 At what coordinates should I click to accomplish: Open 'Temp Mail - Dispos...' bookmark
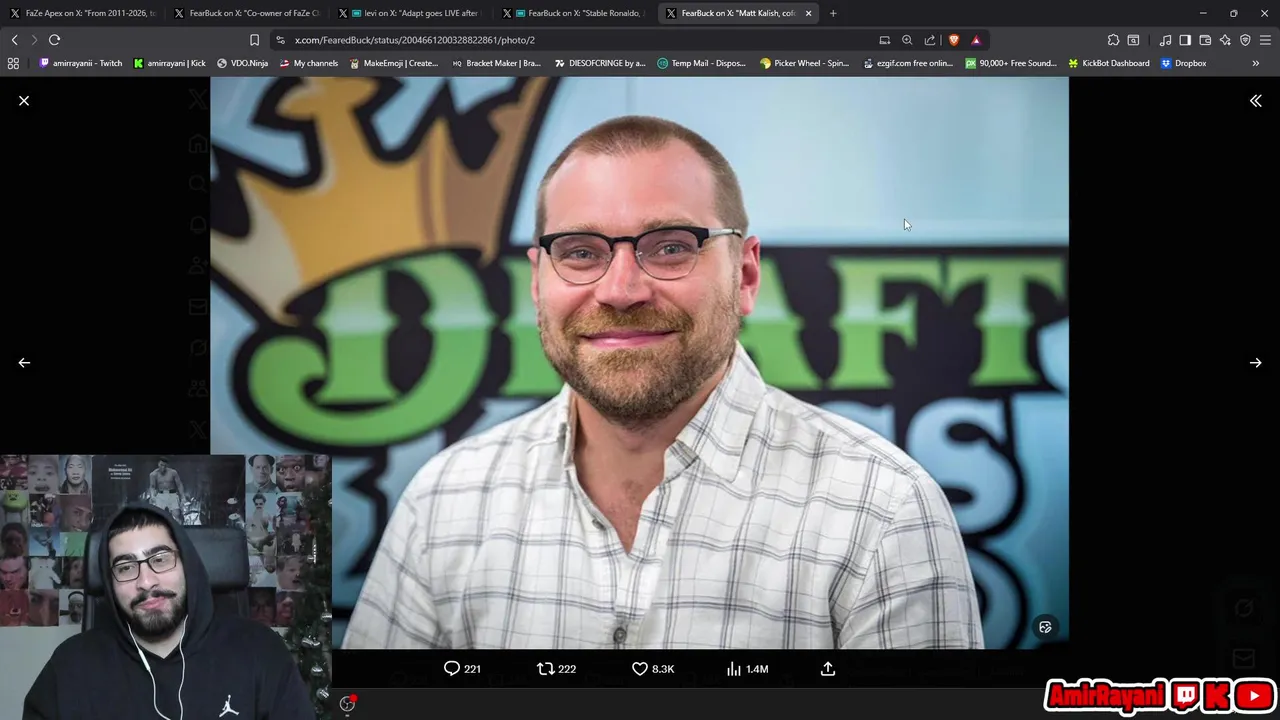pyautogui.click(x=702, y=63)
